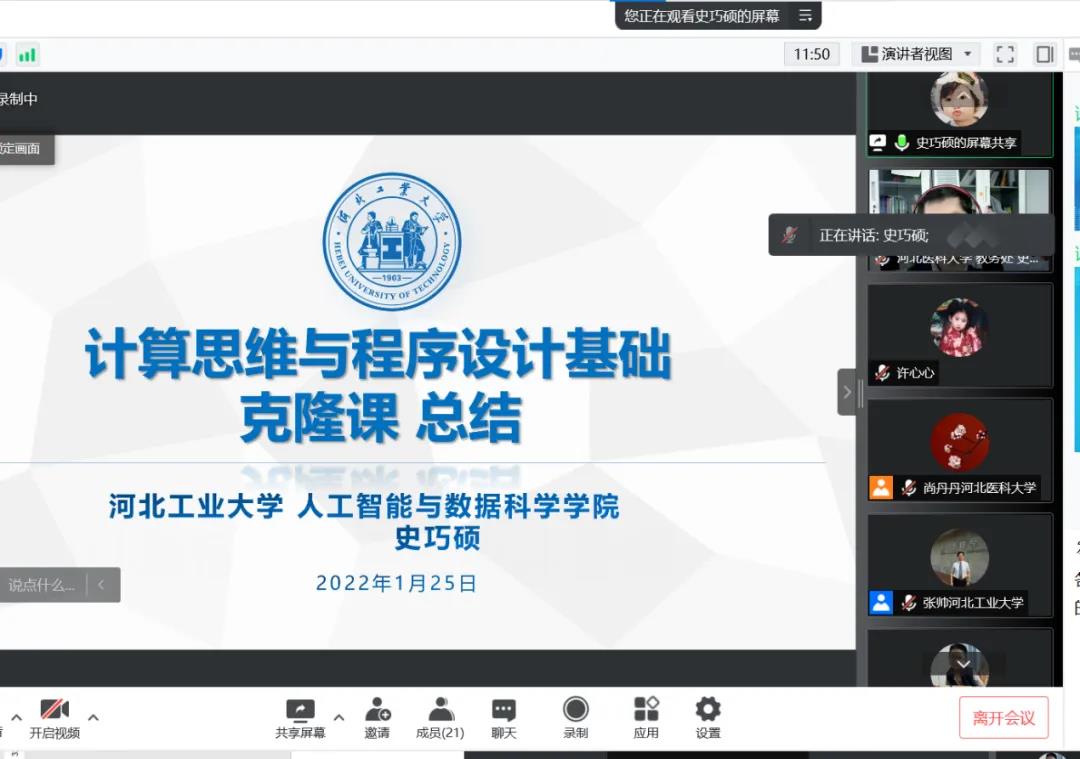Click the green network signal icon
This screenshot has width=1080, height=759.
coord(27,55)
